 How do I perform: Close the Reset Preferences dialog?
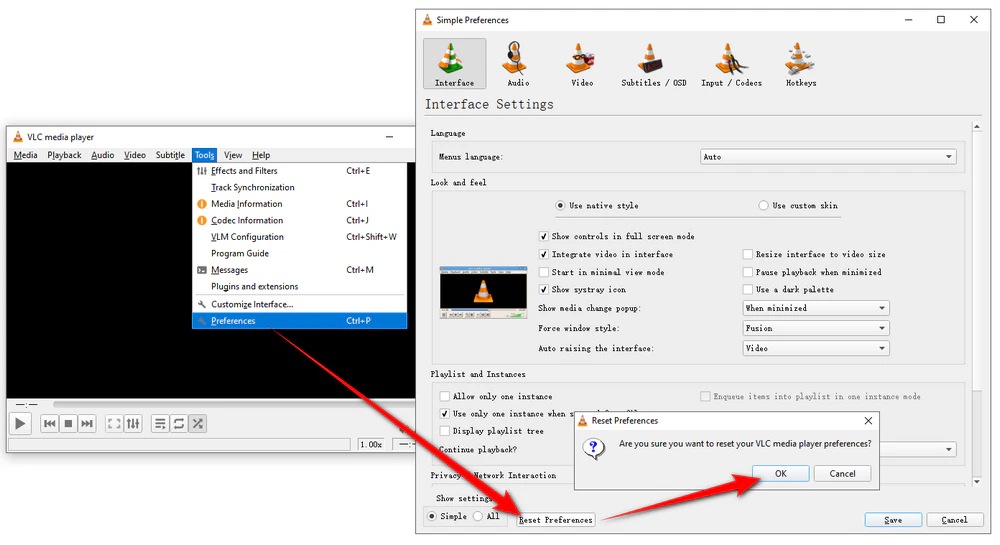868,421
